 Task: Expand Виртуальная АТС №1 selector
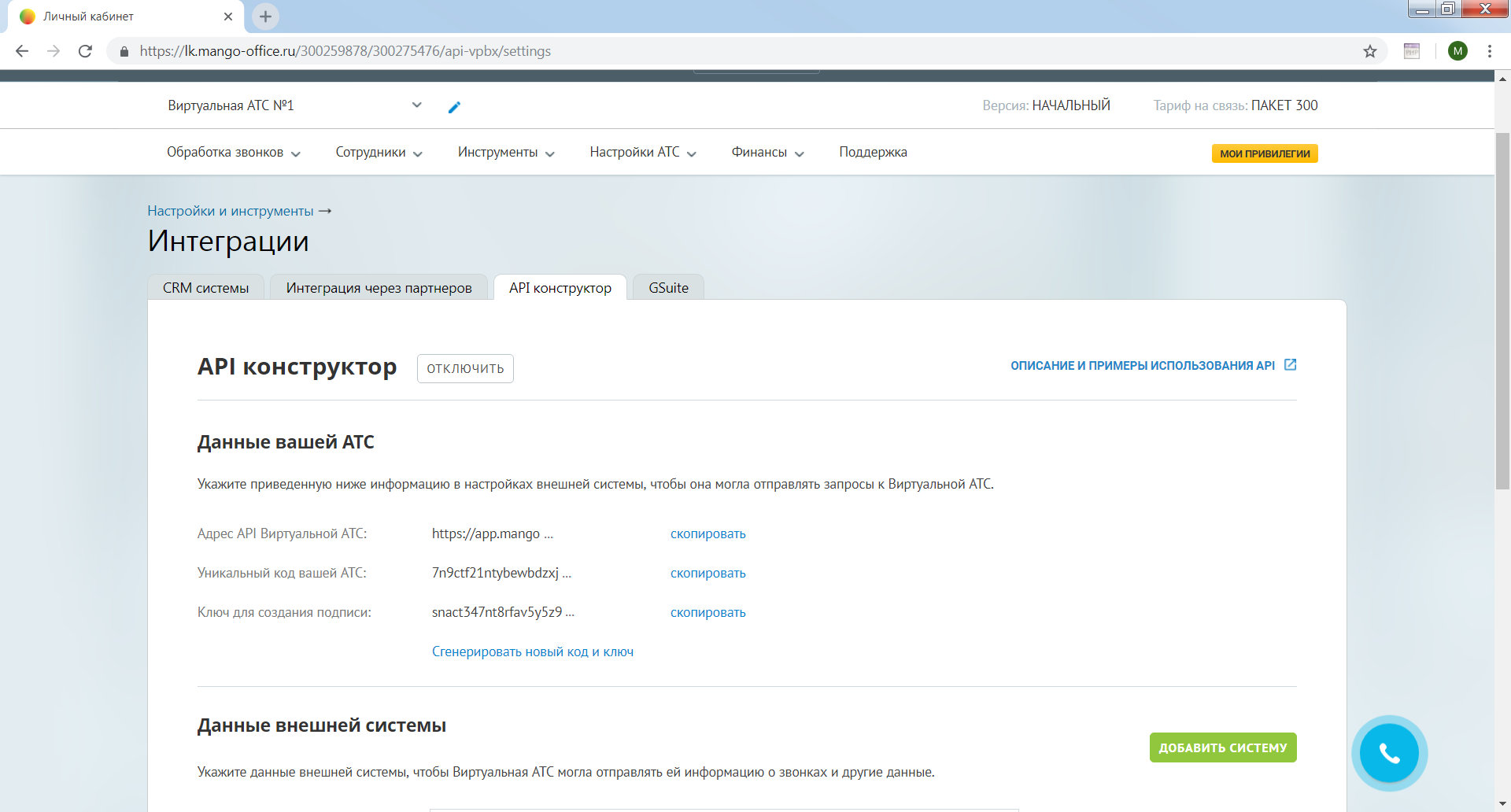point(294,105)
